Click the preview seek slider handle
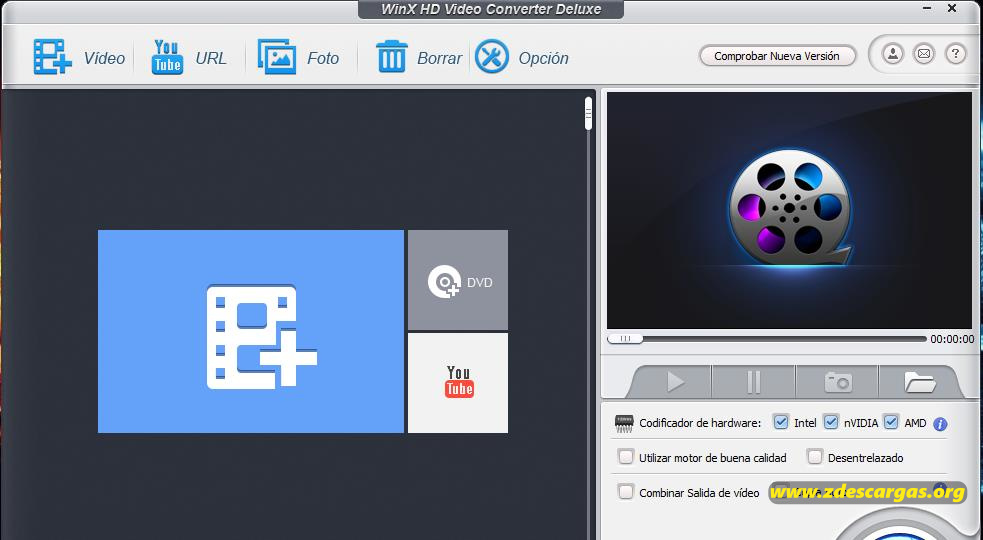 coord(625,339)
